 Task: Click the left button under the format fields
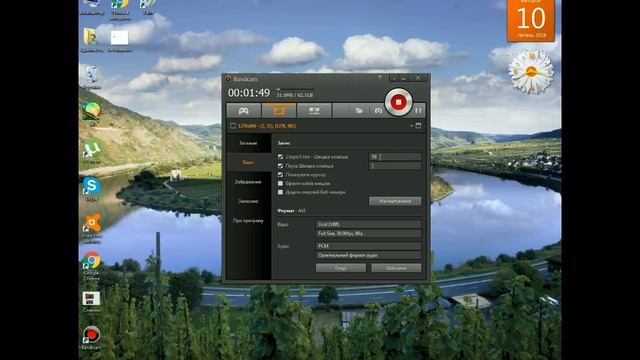coord(341,268)
